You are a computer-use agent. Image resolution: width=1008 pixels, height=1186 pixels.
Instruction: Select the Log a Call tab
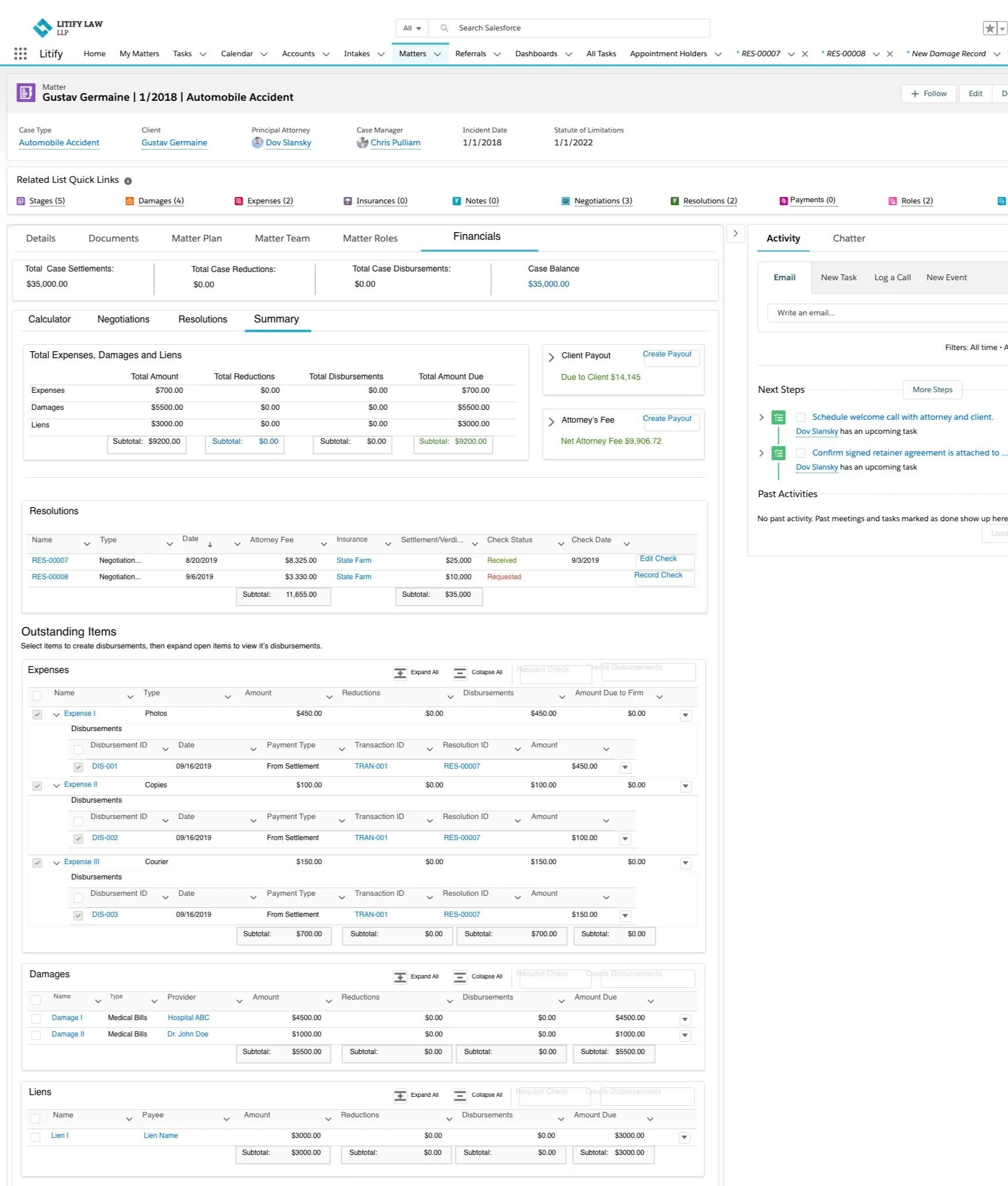click(892, 278)
